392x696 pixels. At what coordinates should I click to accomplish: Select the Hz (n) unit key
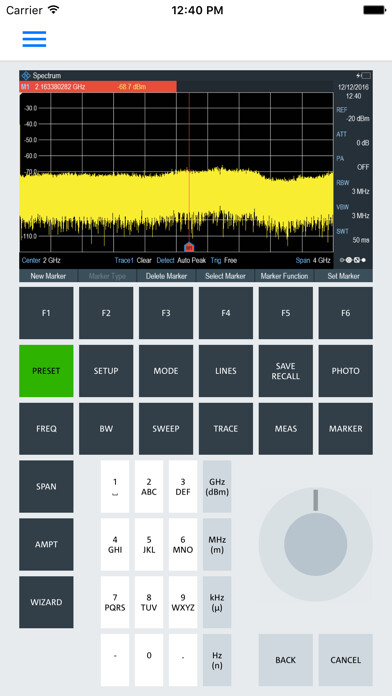point(217,660)
